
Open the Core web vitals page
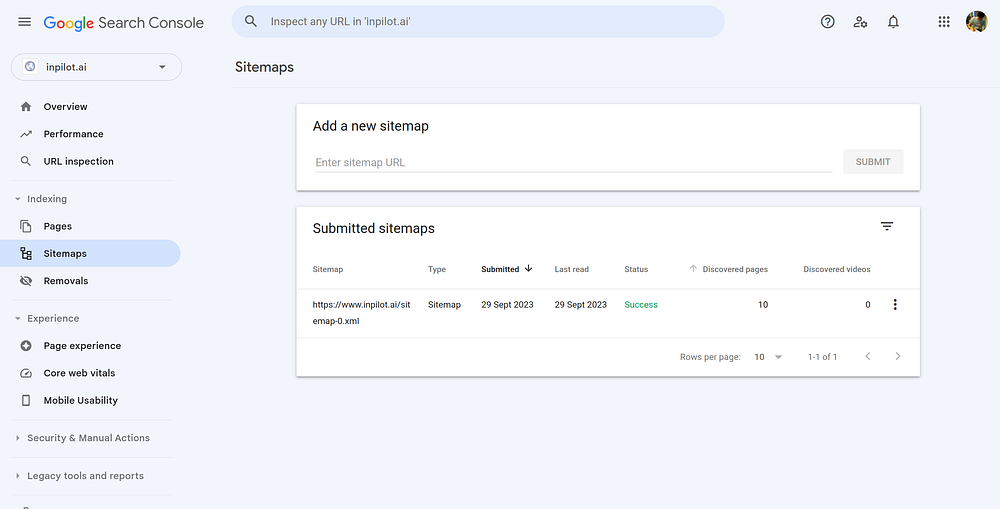pos(79,373)
